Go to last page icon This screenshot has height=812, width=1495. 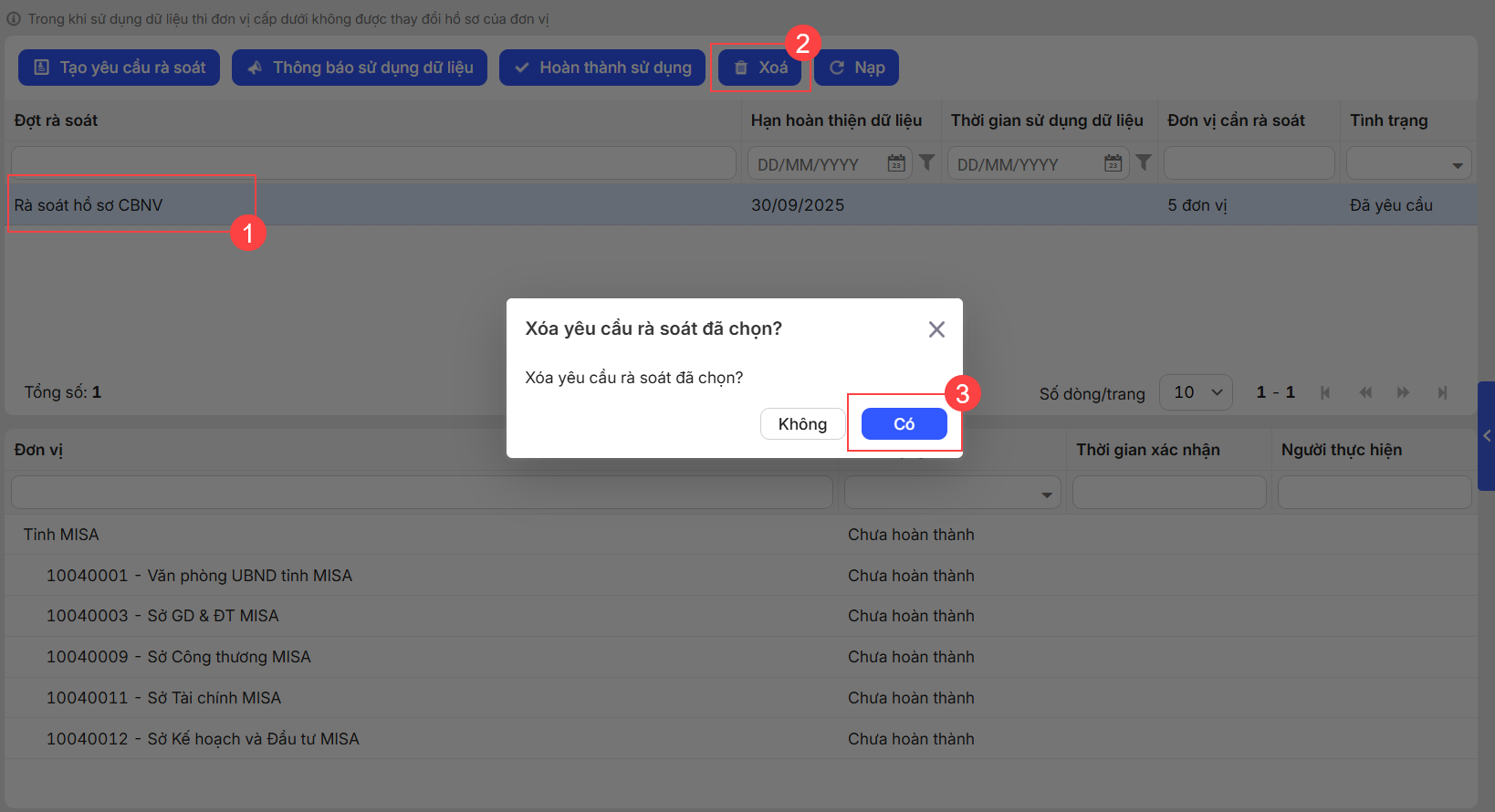pos(1442,392)
